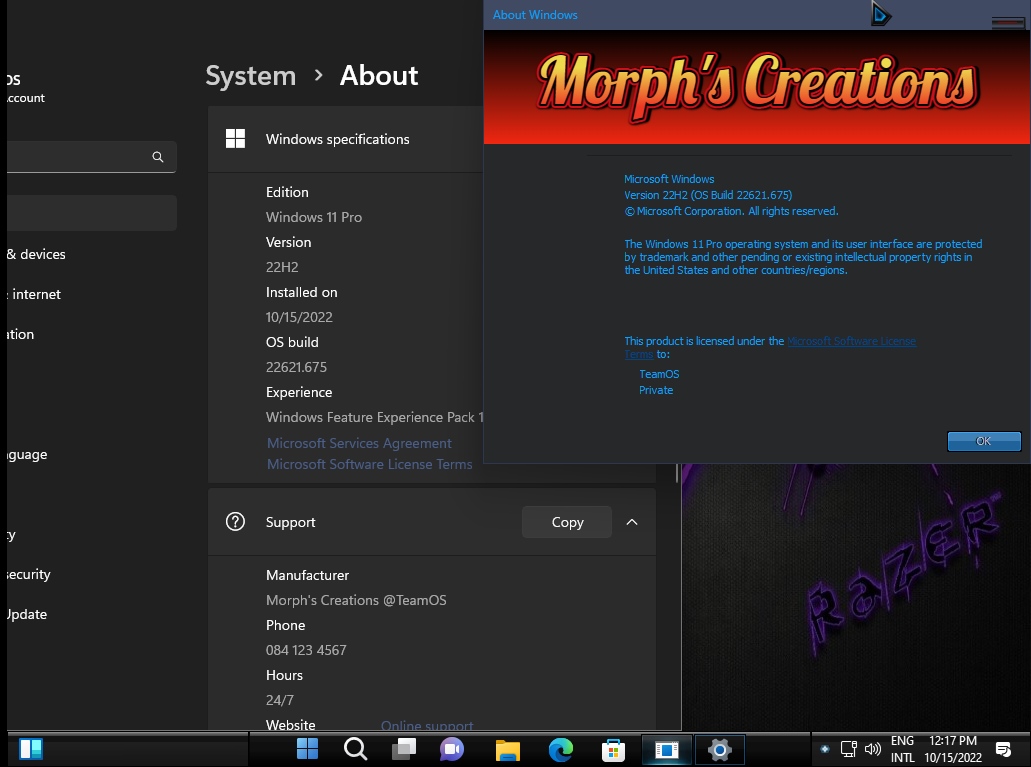
Task: Open the Microsoft Services Agreement link
Action: click(x=359, y=443)
